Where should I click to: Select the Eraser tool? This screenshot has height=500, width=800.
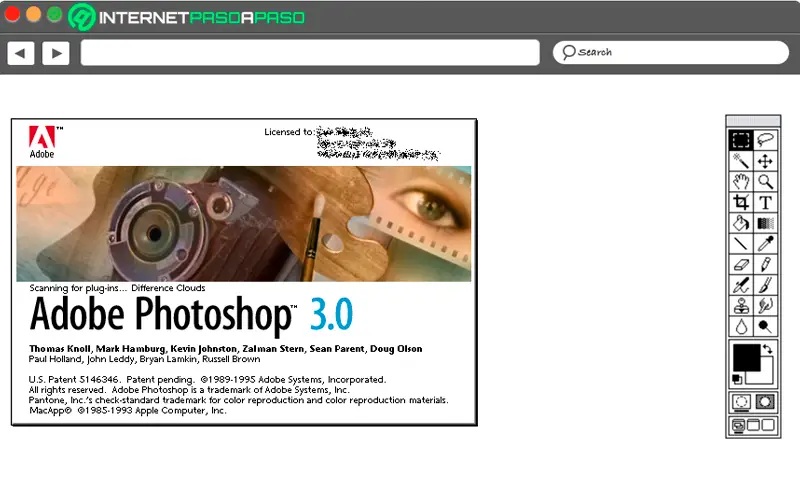click(741, 264)
